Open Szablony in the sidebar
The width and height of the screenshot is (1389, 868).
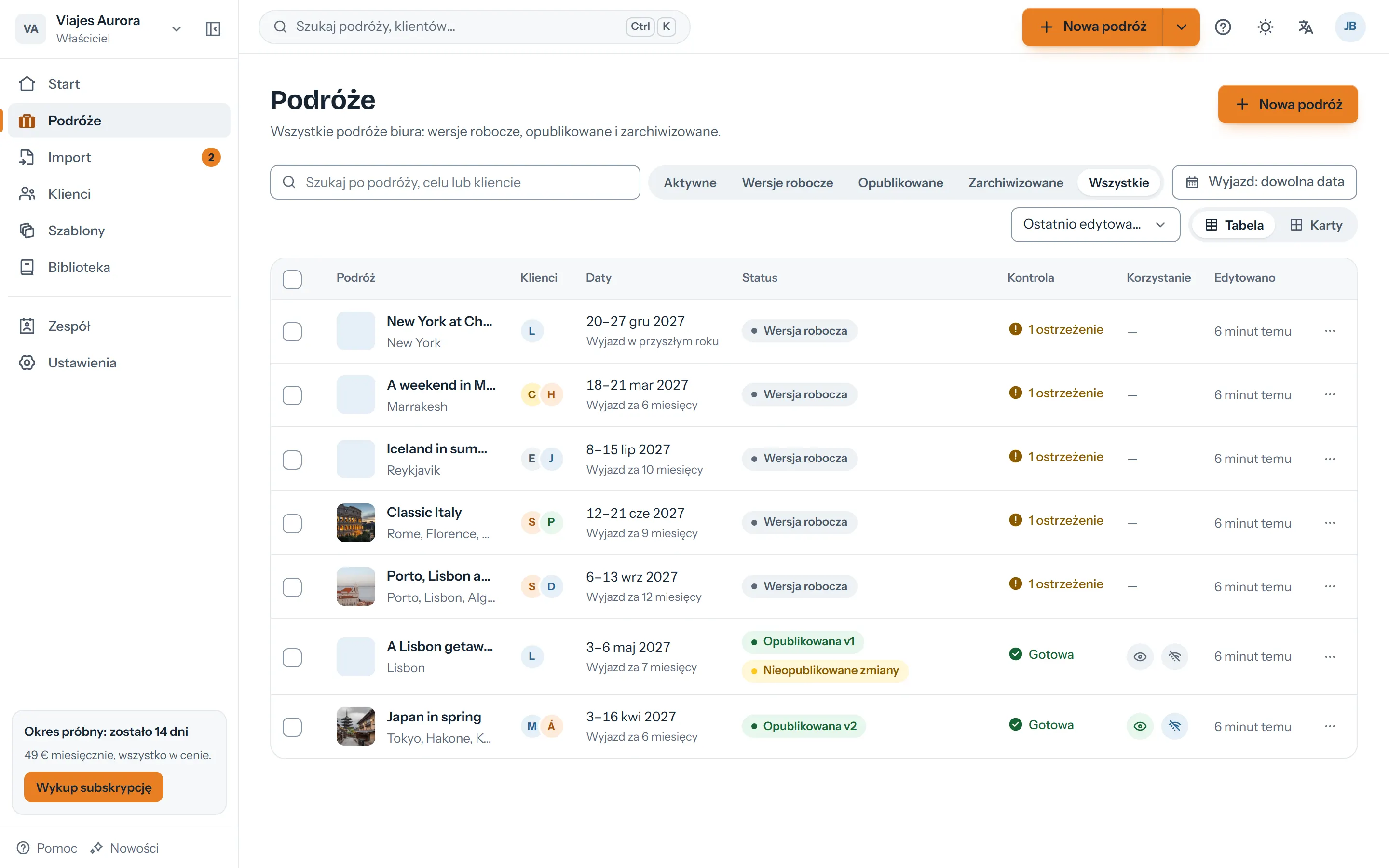click(x=119, y=231)
